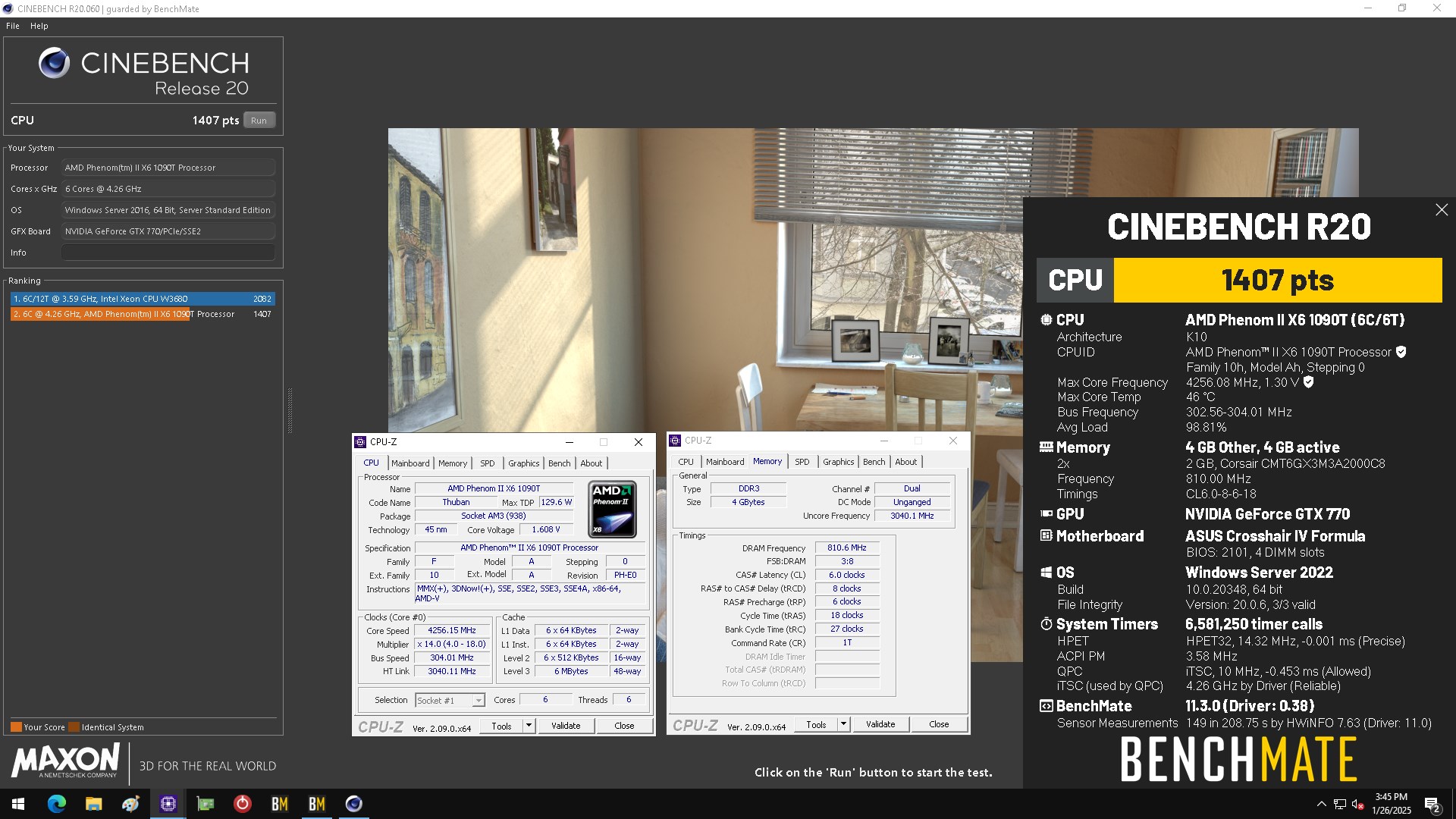This screenshot has width=1456, height=819.
Task: Switch to Mainboard tab in left CPU-Z
Action: [x=410, y=463]
